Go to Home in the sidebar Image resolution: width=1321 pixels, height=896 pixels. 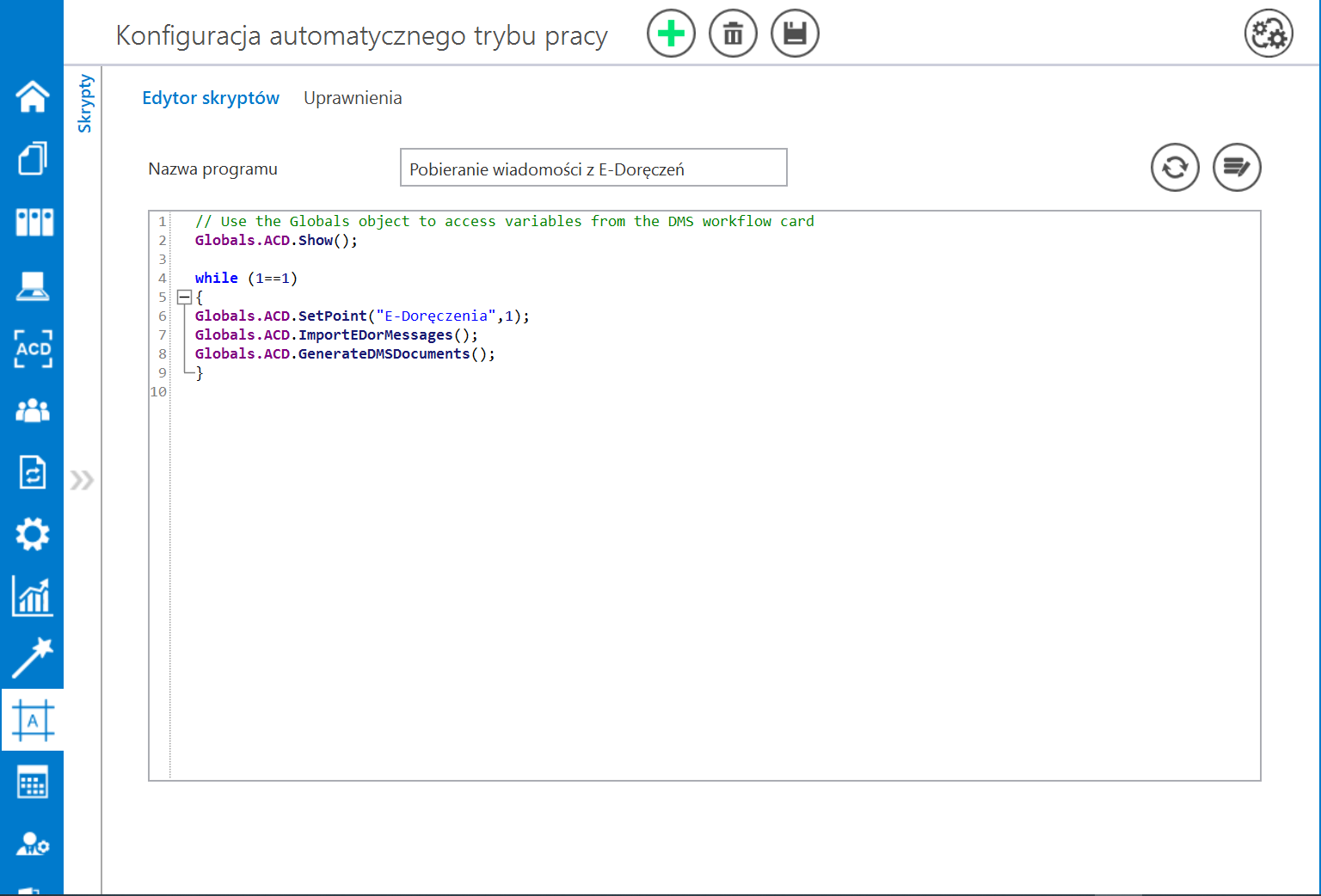[33, 96]
